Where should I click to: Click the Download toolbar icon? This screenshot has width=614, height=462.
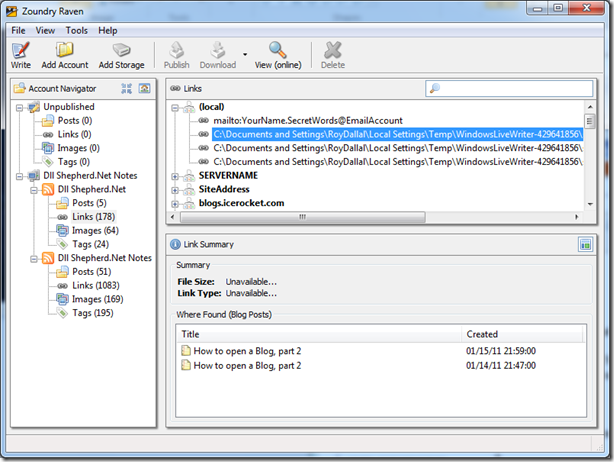[217, 50]
